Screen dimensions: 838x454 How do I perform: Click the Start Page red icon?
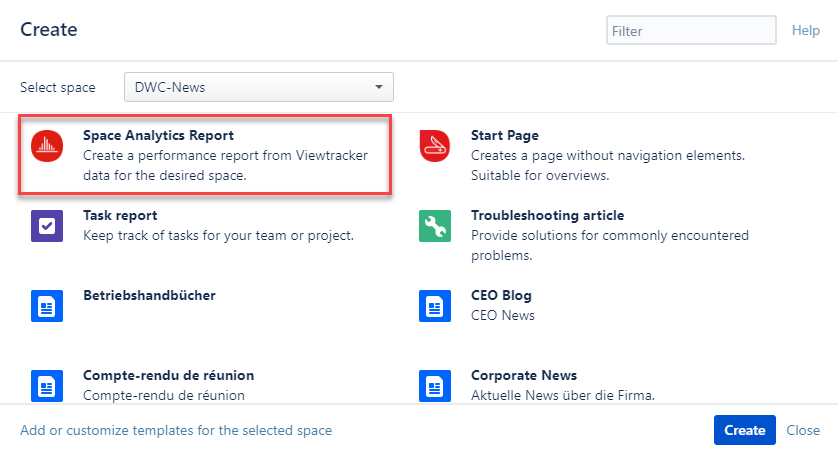tap(435, 146)
